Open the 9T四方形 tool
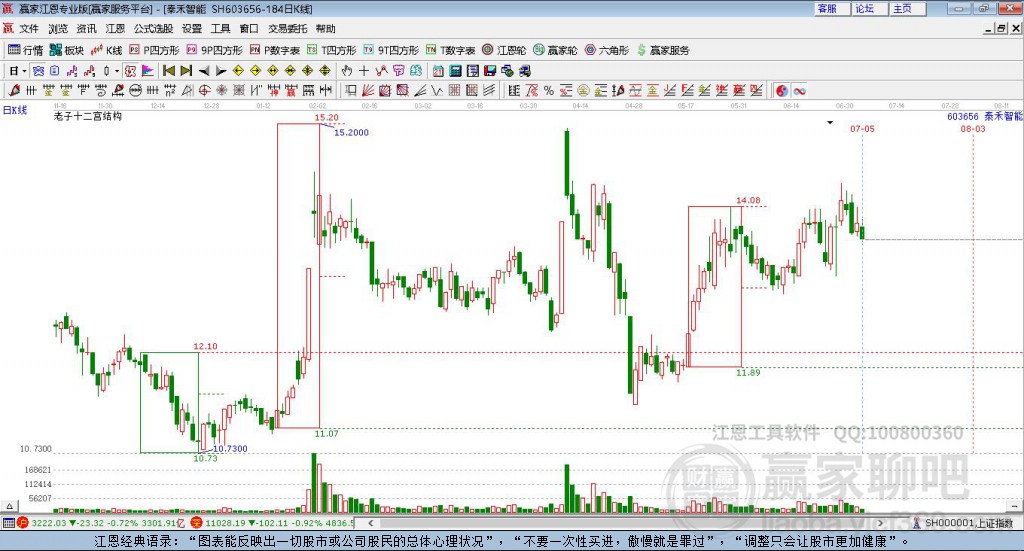Viewport: 1024px width, 551px height. tap(391, 50)
